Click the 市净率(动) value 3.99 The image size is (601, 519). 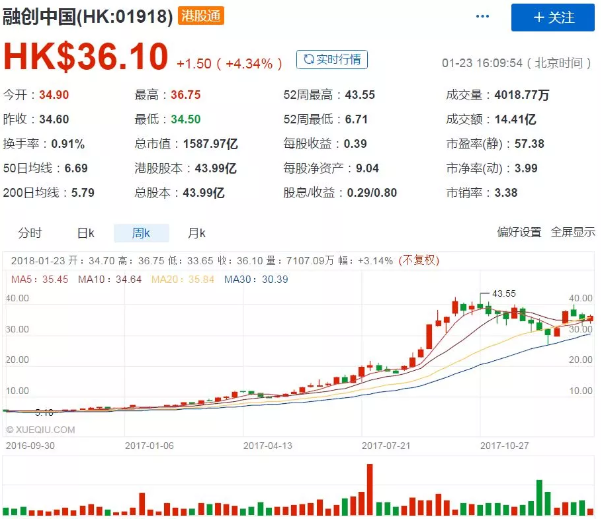(526, 168)
